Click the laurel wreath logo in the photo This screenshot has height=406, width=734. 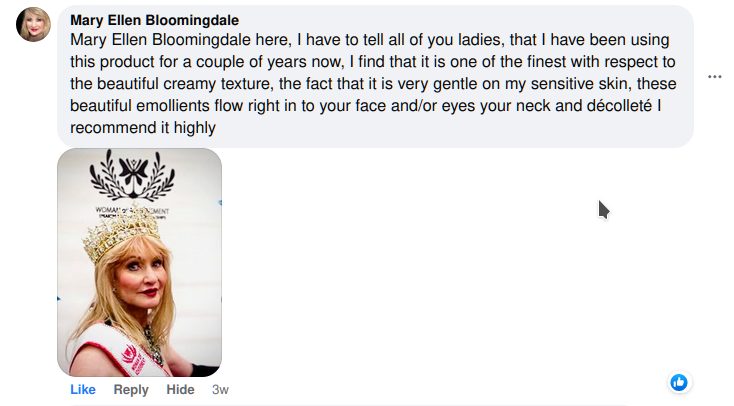[132, 176]
